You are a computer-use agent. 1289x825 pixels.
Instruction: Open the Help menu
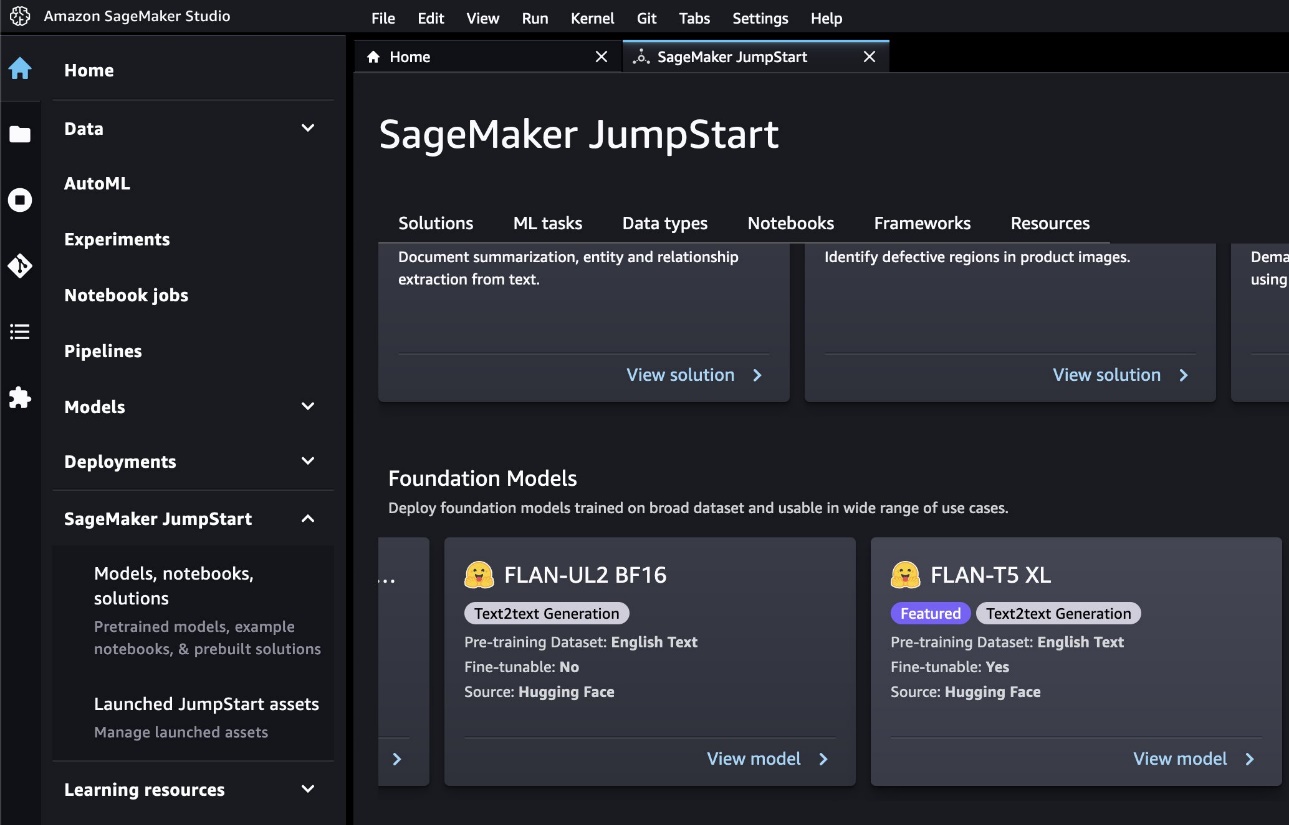[x=826, y=18]
